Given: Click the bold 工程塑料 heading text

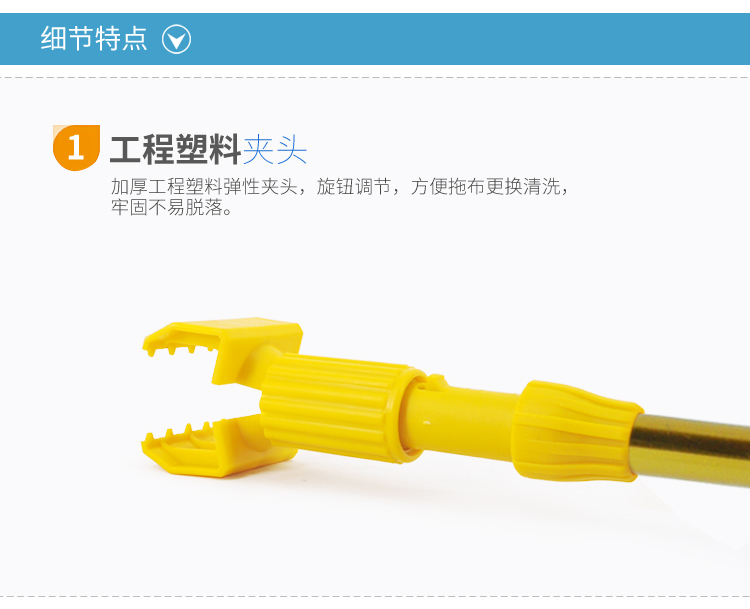Looking at the screenshot, I should (x=176, y=150).
